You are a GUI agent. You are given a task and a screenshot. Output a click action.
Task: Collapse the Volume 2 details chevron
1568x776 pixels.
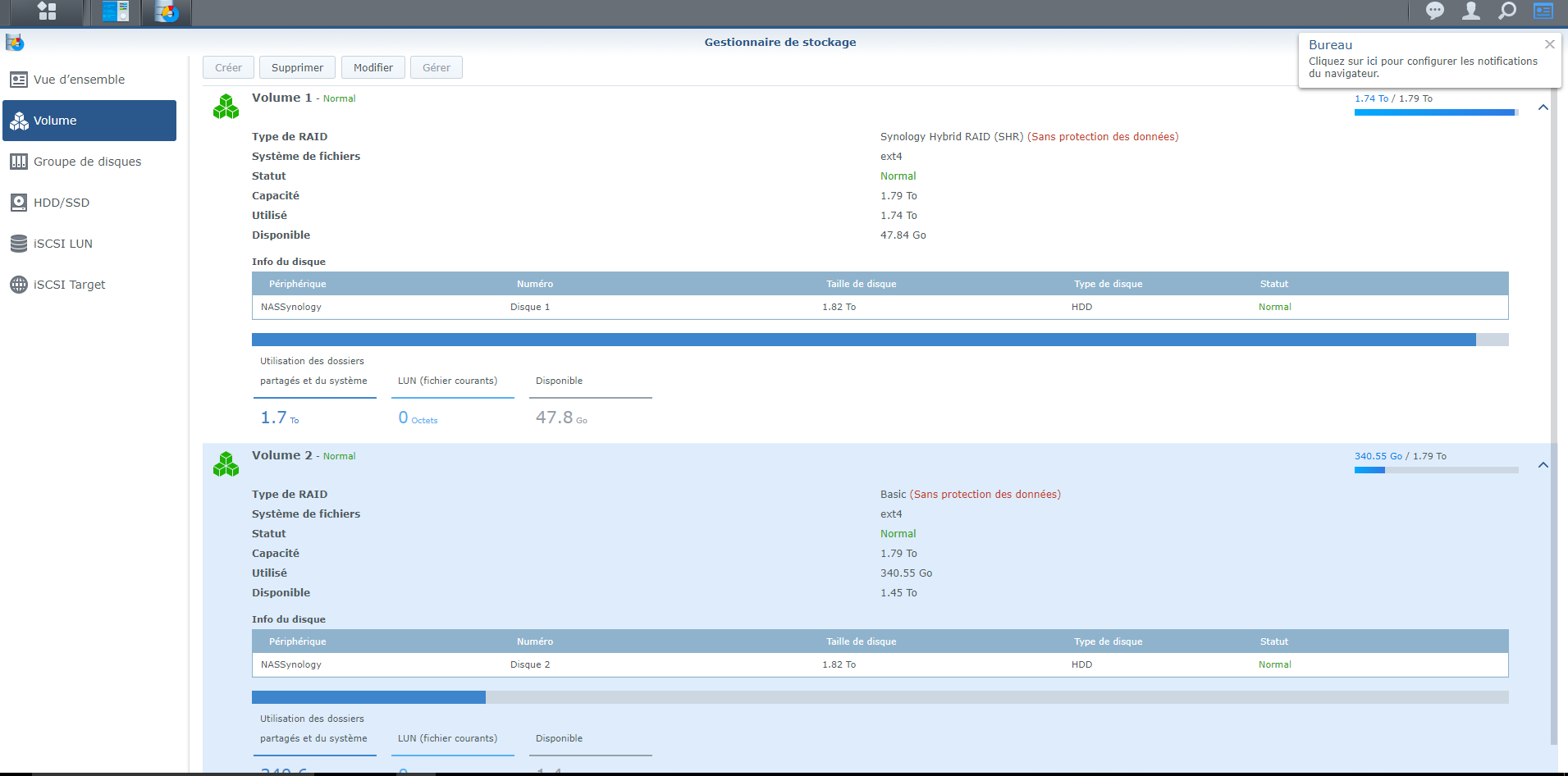pyautogui.click(x=1543, y=465)
